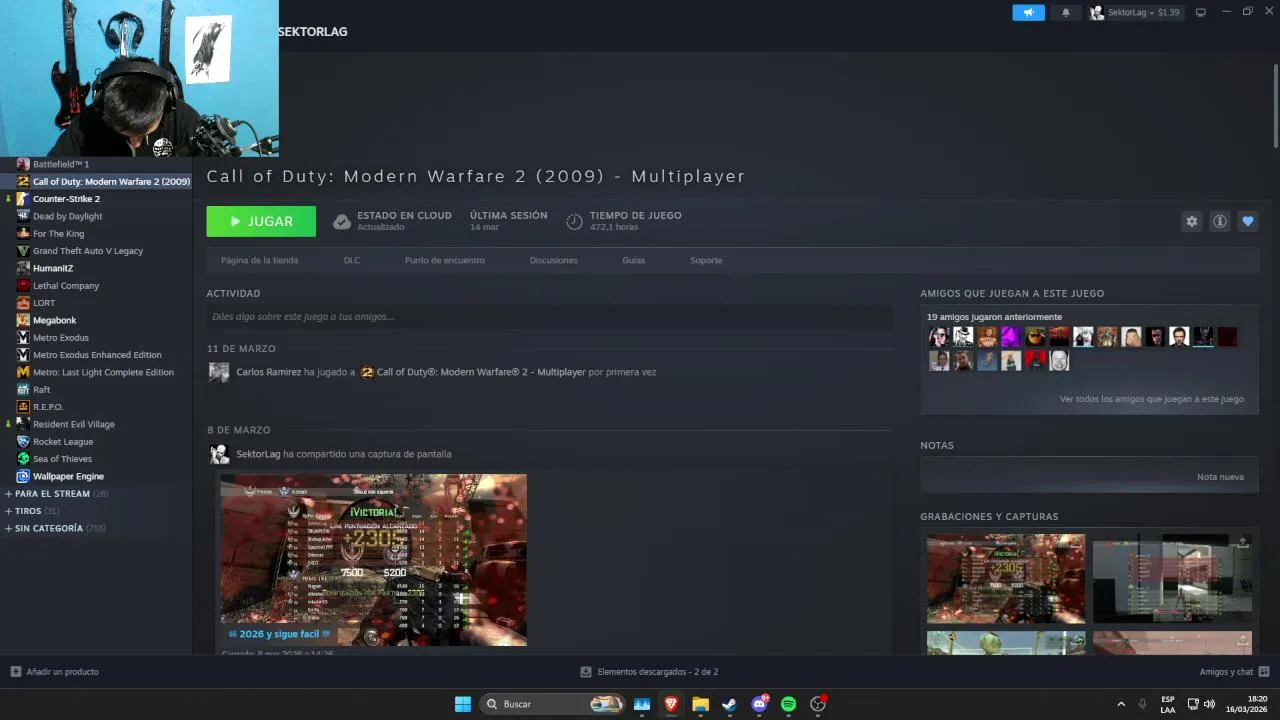Open the Windows Start button
This screenshot has height=720, width=1280.
tap(463, 704)
